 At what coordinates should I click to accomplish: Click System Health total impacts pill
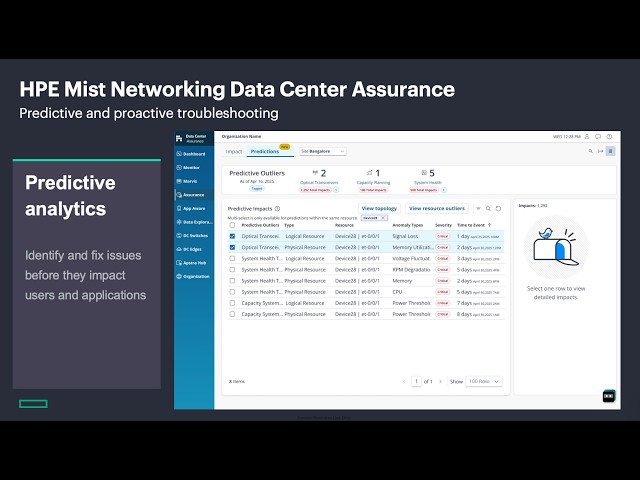coord(424,190)
